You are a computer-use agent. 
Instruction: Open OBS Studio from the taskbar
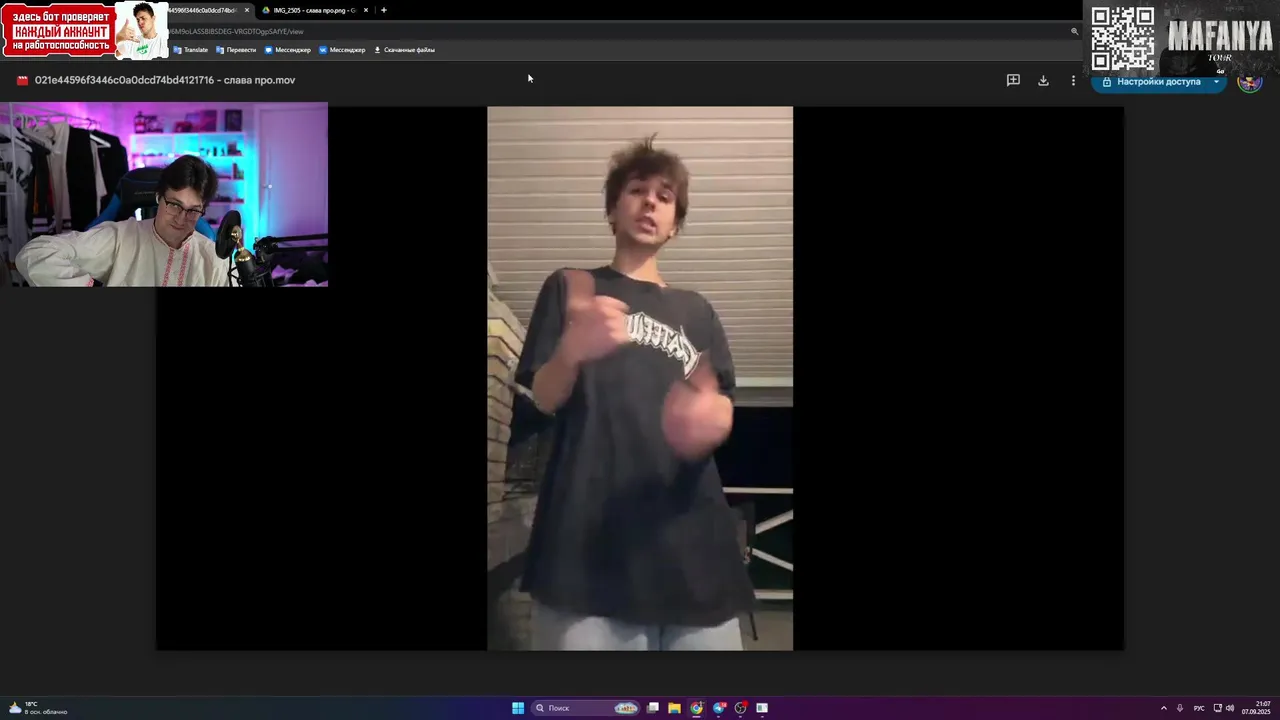[x=741, y=708]
